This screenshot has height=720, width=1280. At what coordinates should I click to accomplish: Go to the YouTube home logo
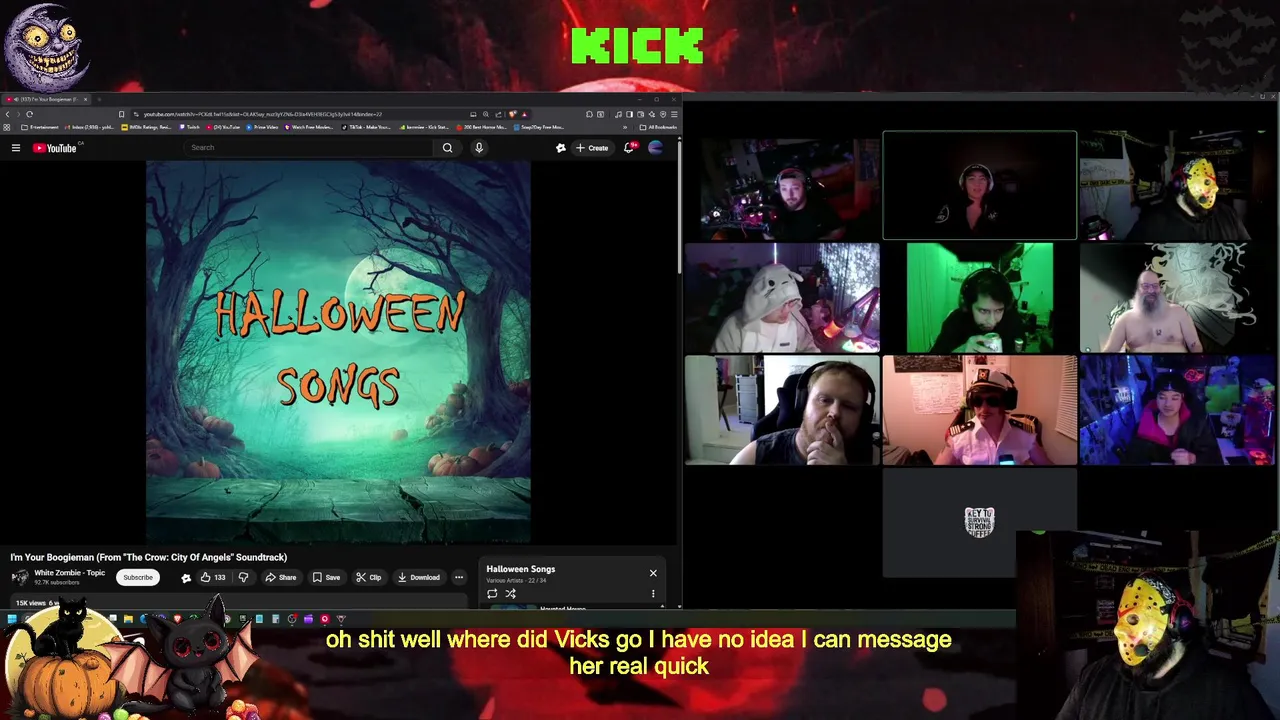(55, 148)
